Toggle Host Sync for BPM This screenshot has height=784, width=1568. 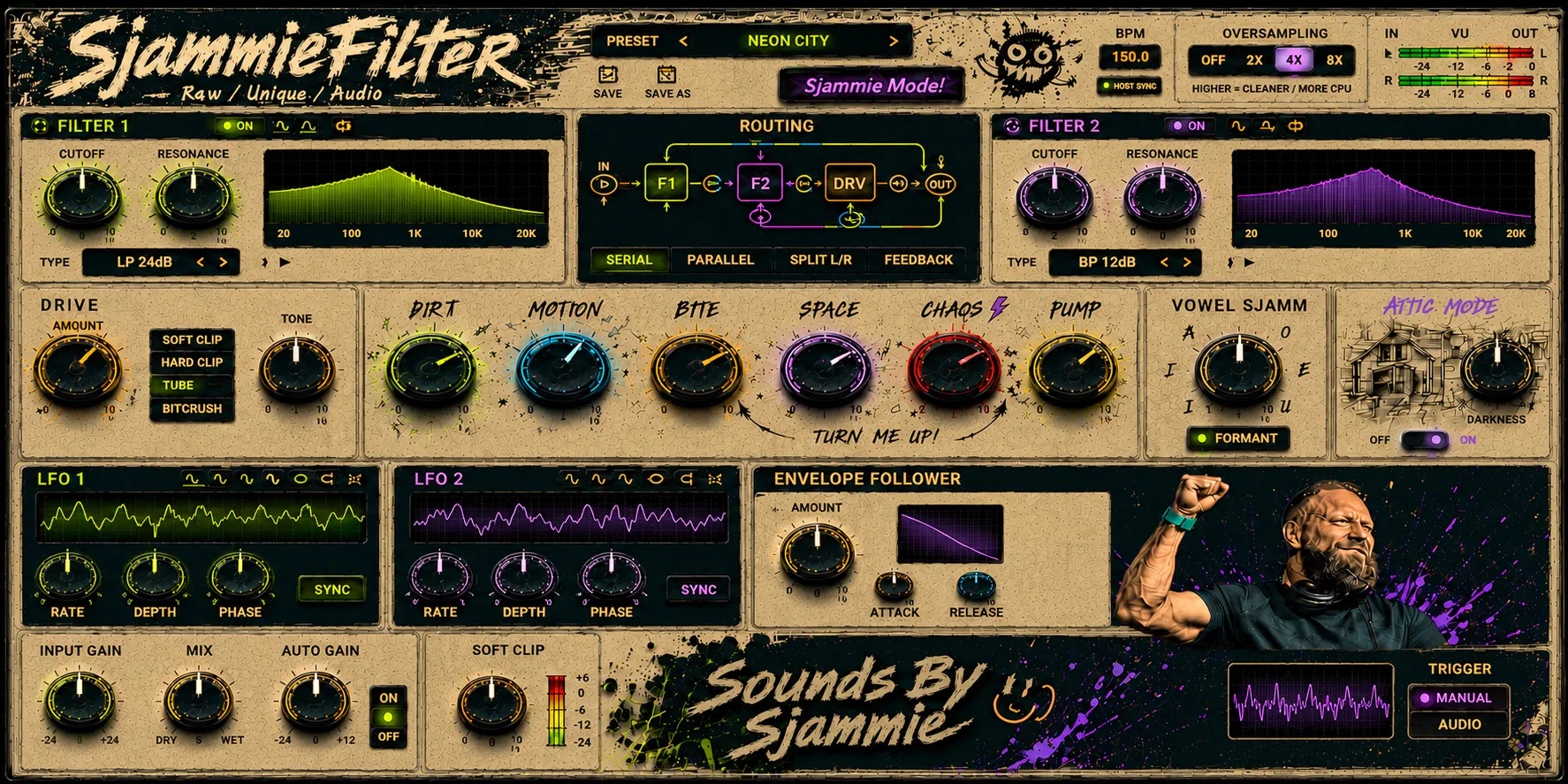(x=1130, y=86)
